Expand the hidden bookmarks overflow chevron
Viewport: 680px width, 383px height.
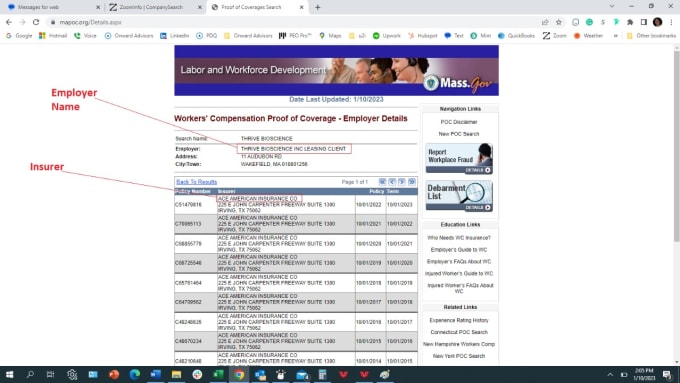tap(615, 36)
